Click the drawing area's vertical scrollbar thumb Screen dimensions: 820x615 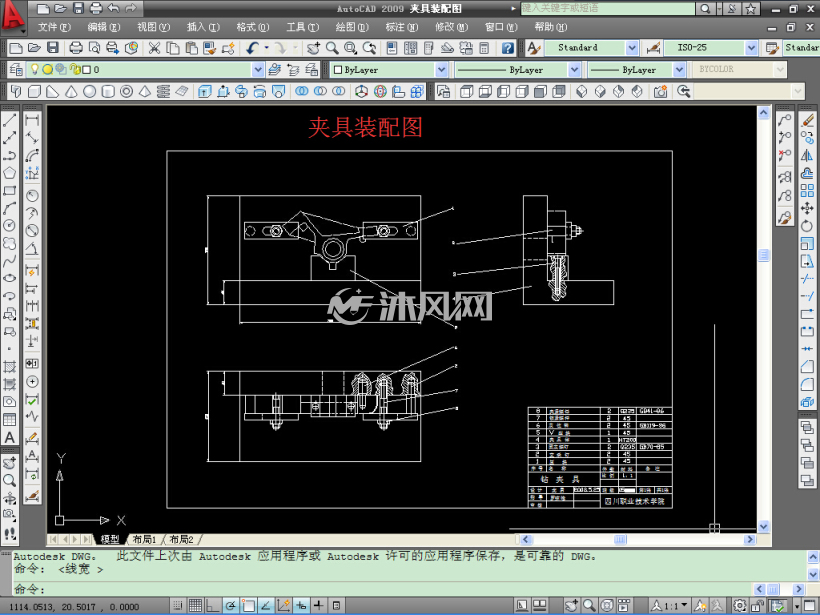coord(764,255)
